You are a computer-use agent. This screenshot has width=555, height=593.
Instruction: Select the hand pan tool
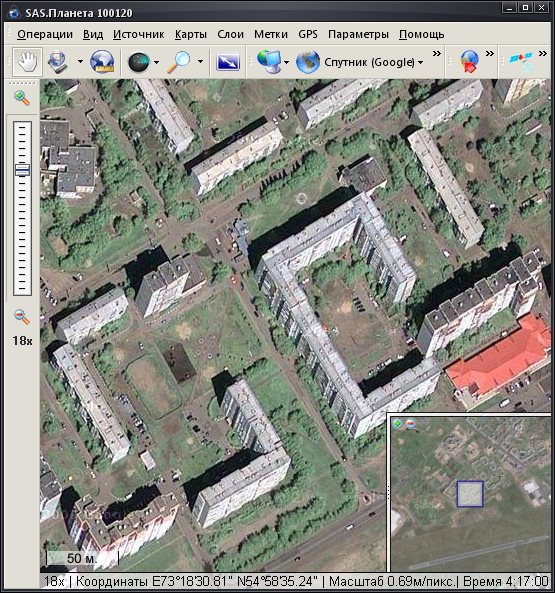[x=27, y=62]
